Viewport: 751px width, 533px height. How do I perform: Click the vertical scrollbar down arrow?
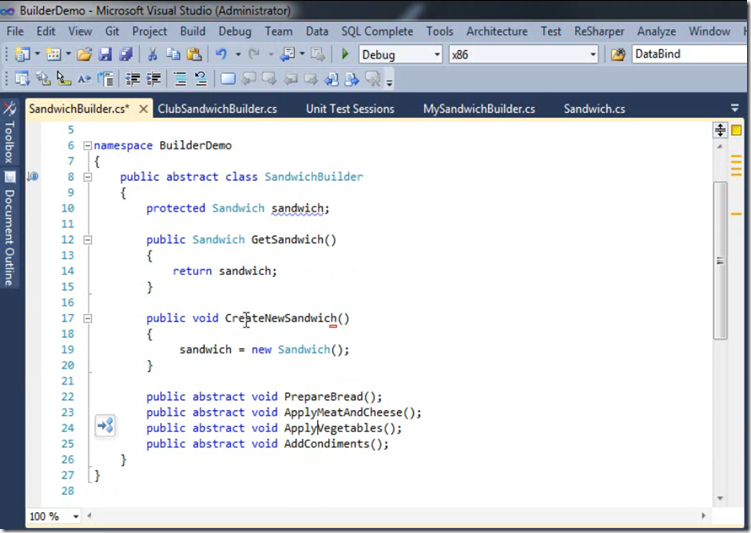click(x=720, y=499)
